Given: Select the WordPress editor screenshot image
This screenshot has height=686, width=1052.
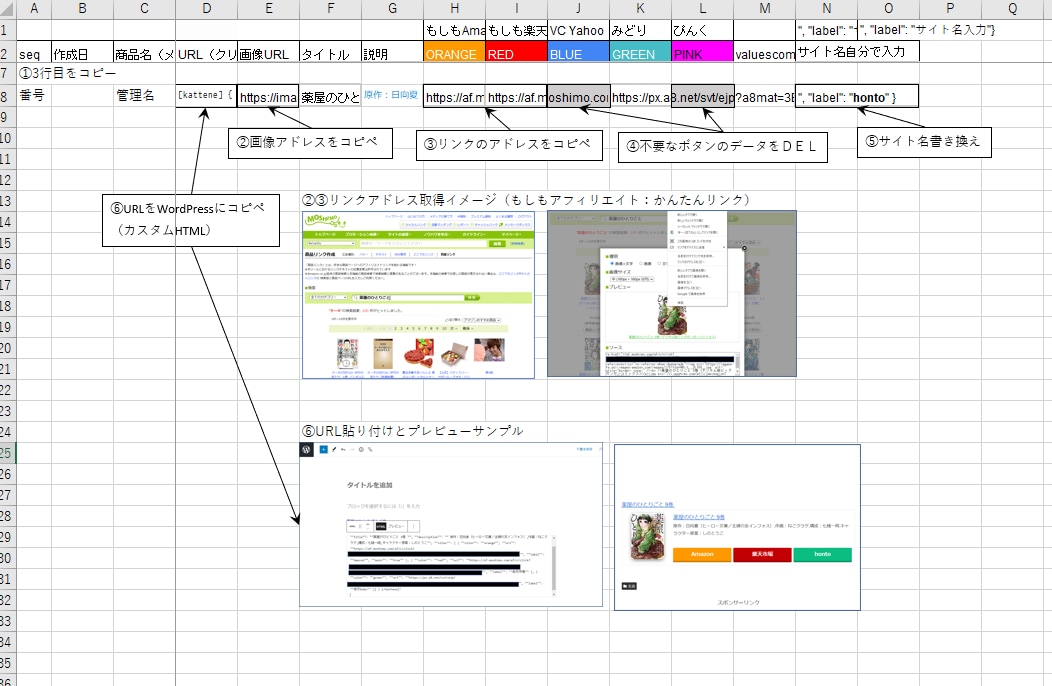Looking at the screenshot, I should [x=451, y=524].
